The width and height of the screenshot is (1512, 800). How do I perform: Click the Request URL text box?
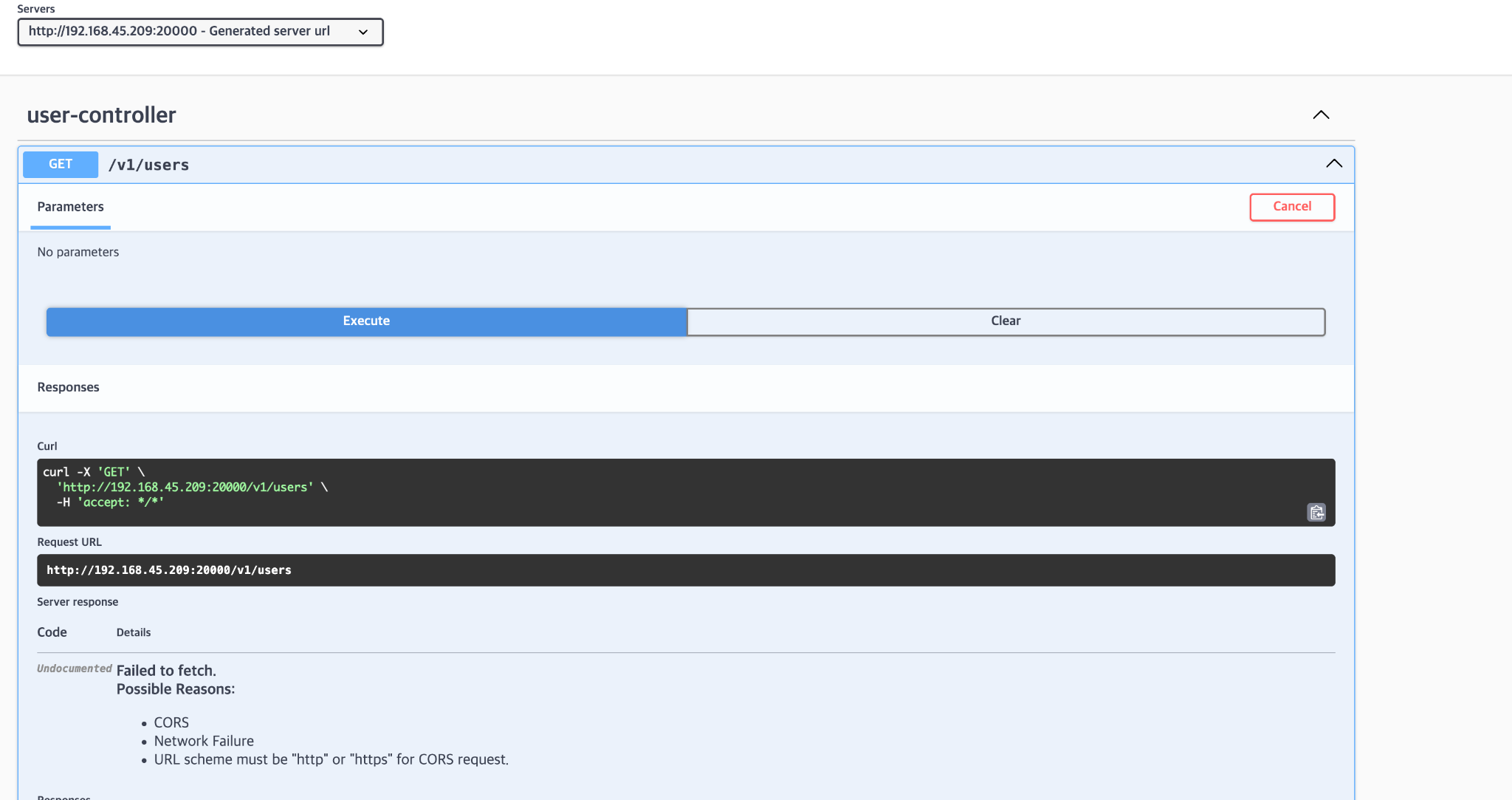[685, 570]
